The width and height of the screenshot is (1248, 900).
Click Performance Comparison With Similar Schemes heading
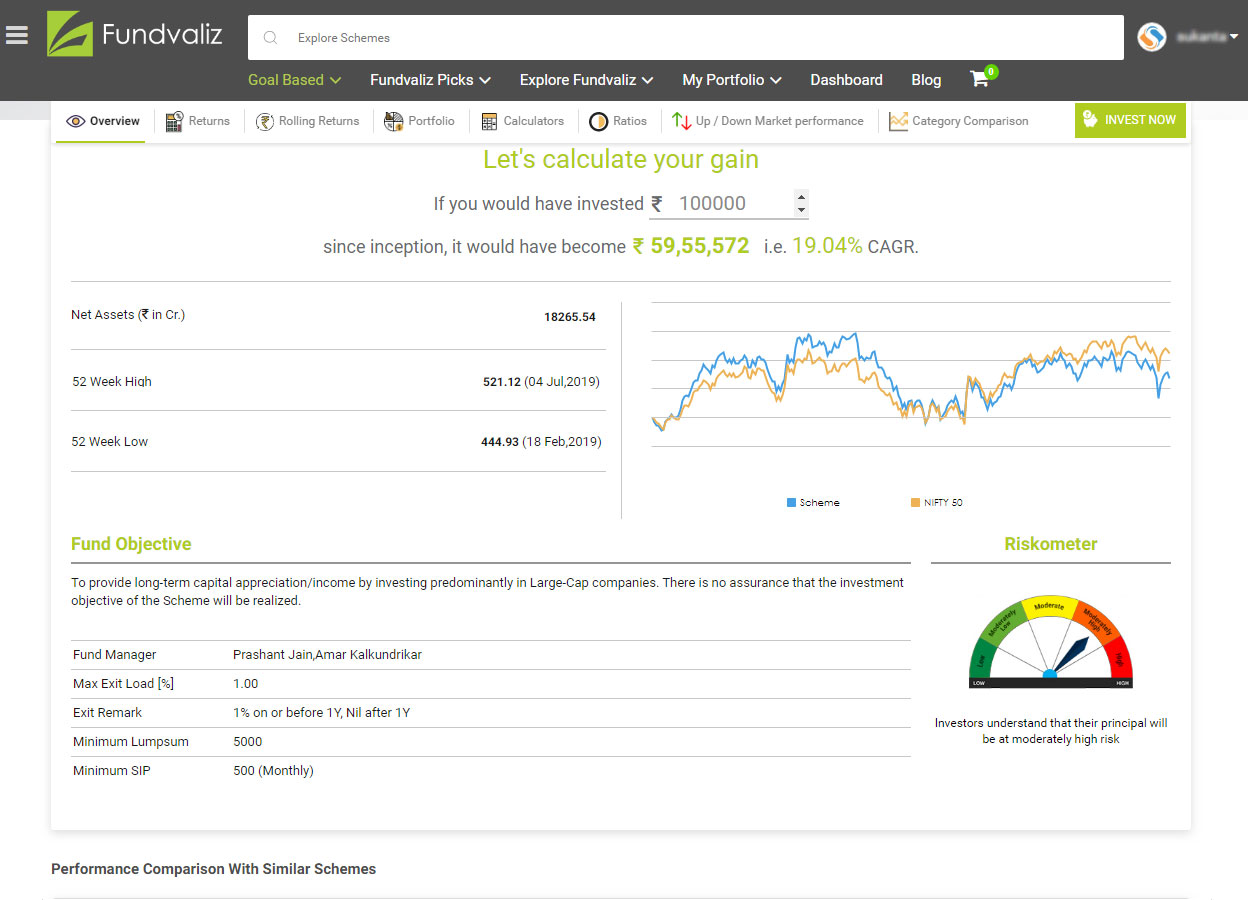(214, 869)
